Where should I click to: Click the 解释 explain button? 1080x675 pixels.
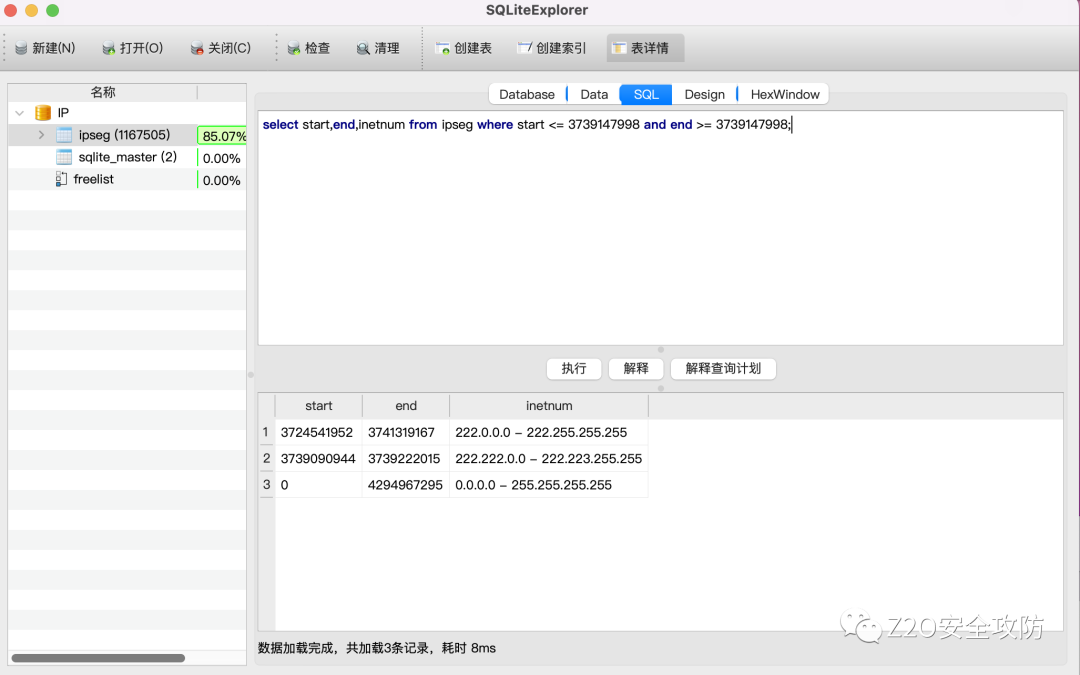636,368
